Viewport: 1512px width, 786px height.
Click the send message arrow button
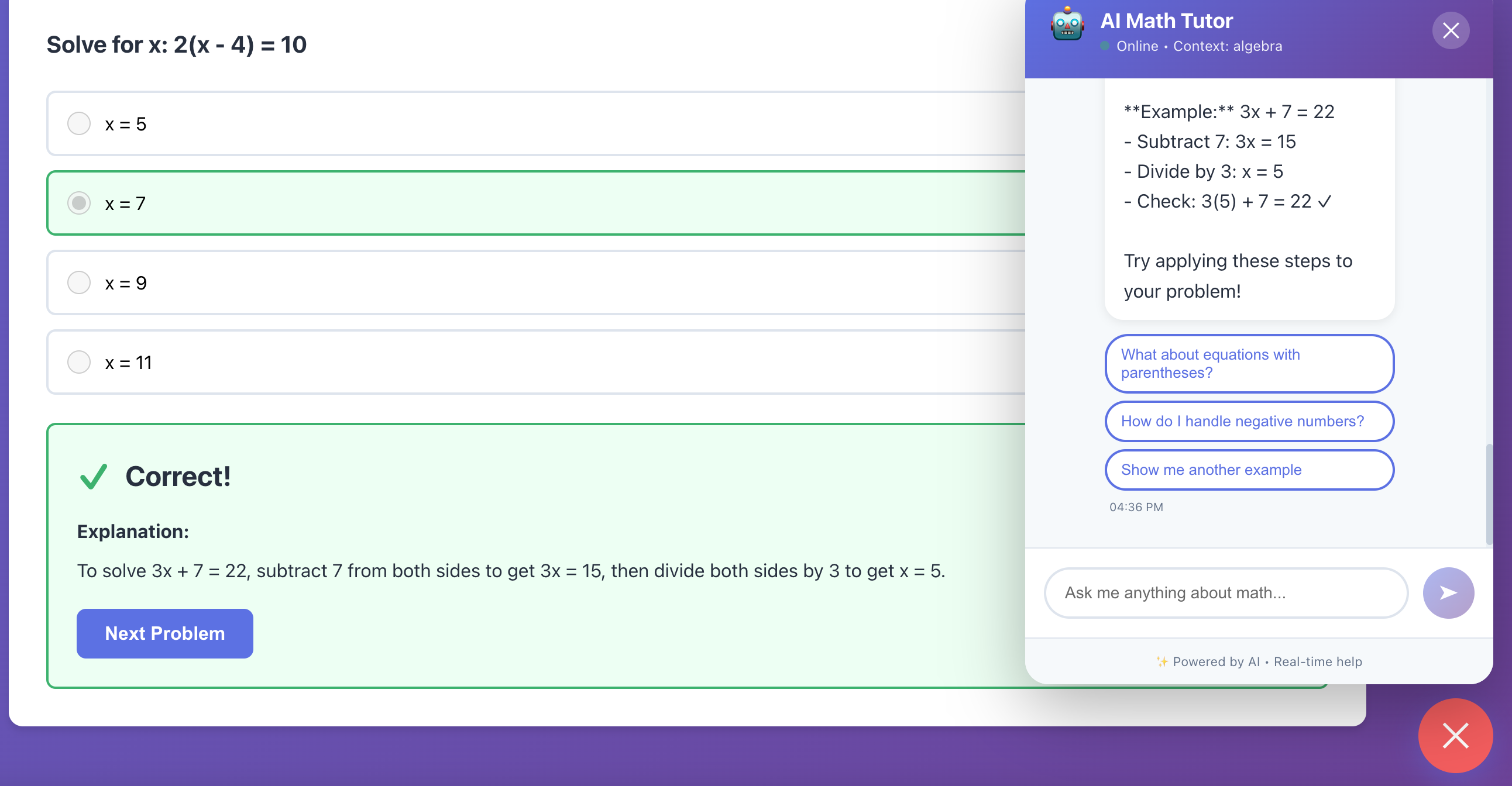1448,592
